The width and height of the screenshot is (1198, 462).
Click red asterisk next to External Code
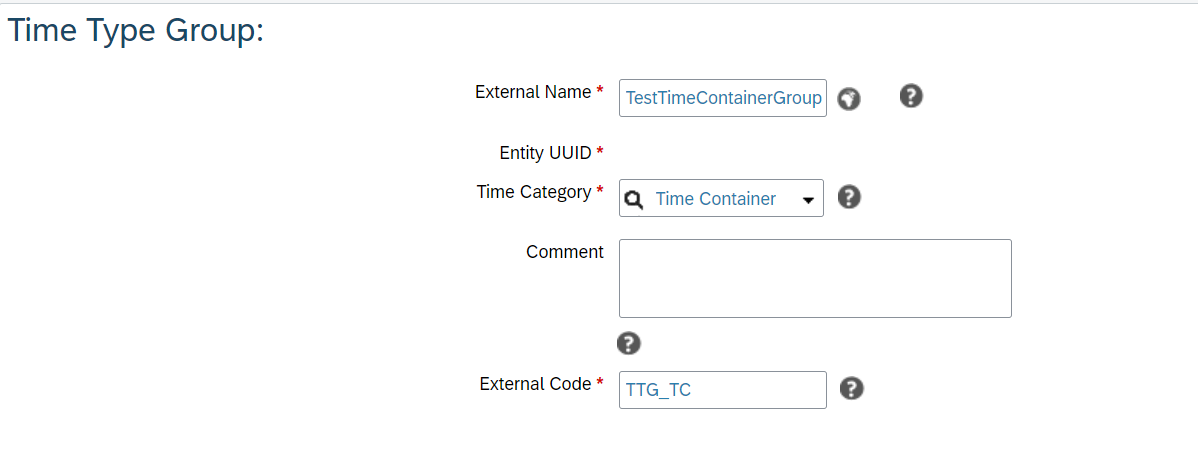(600, 383)
